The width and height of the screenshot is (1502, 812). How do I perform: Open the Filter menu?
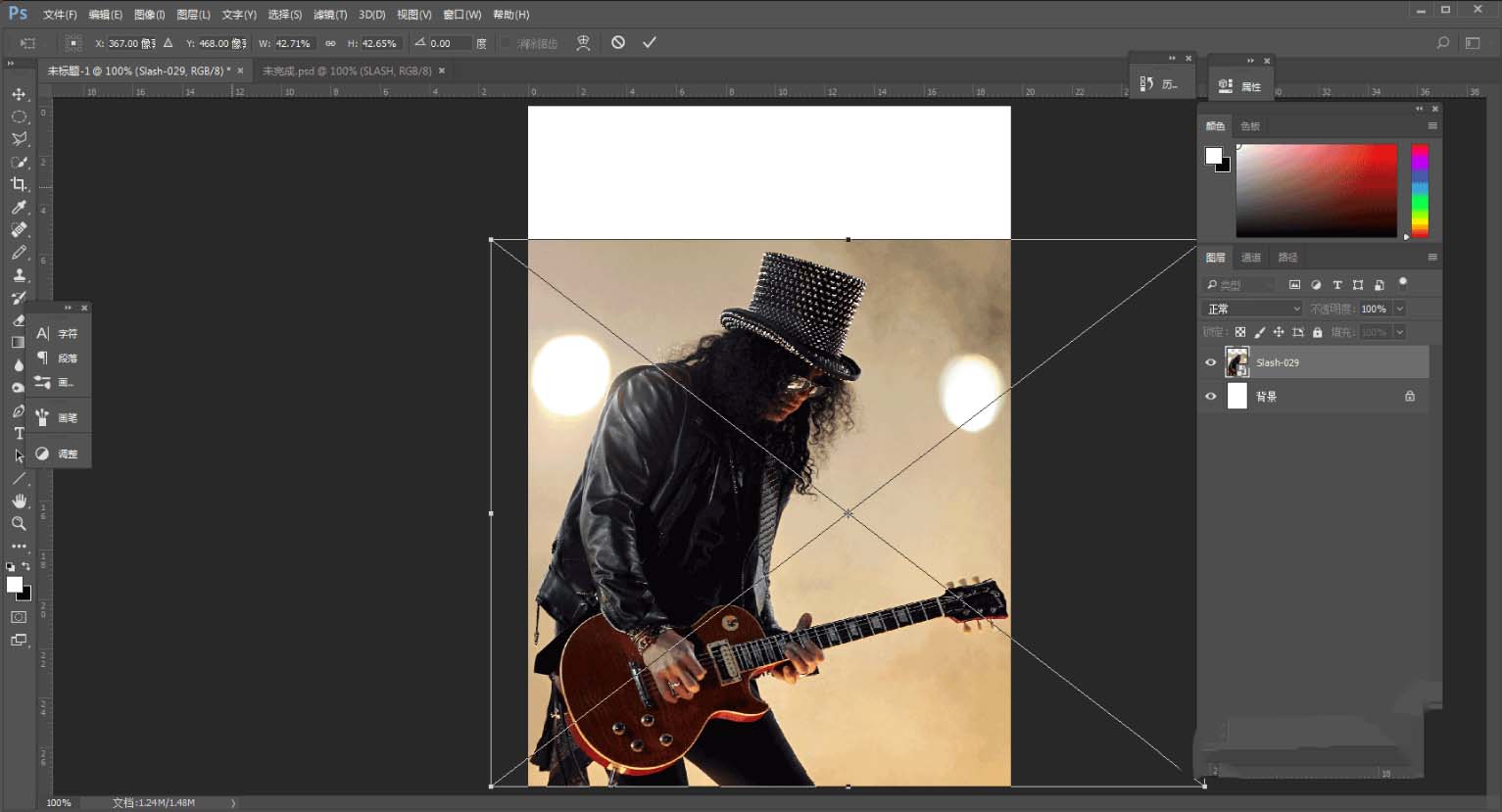coord(330,15)
